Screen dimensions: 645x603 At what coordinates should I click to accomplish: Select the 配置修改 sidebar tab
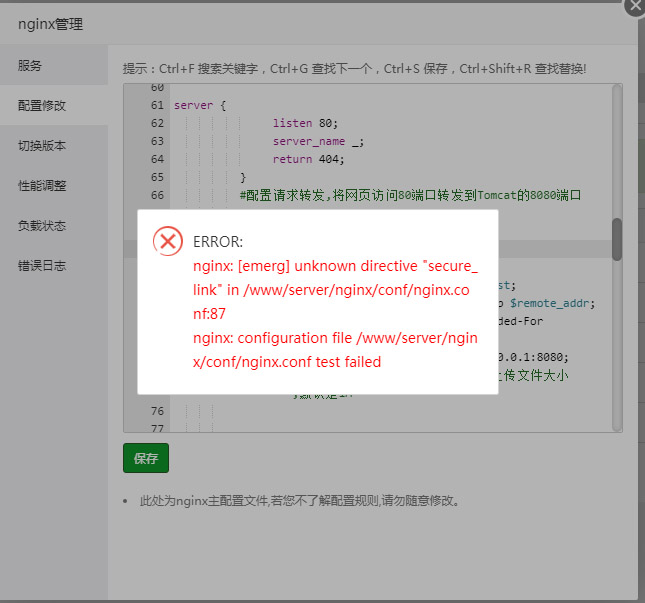tap(42, 106)
